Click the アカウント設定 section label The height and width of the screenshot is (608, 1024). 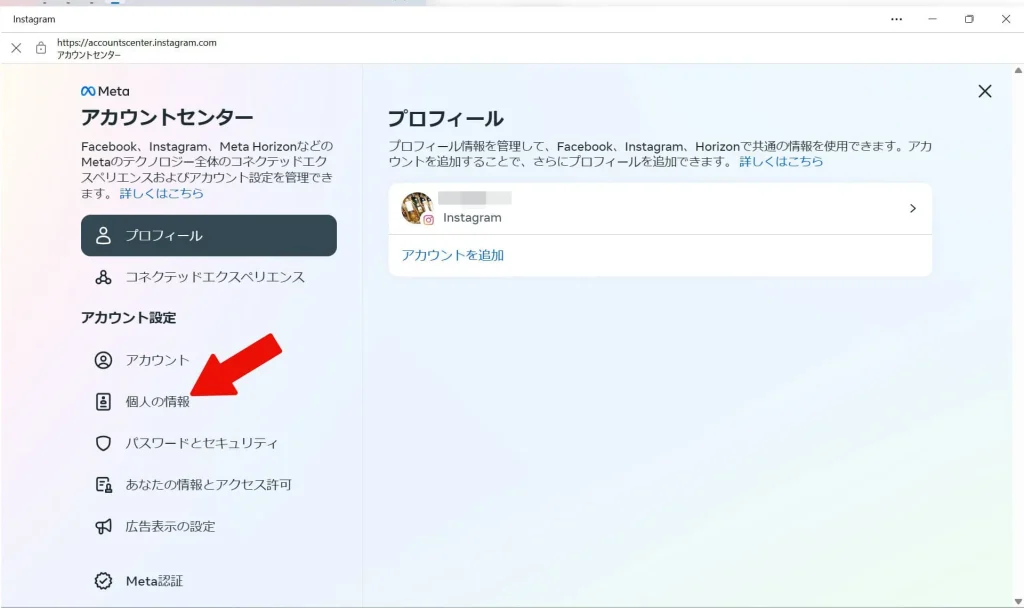[129, 318]
